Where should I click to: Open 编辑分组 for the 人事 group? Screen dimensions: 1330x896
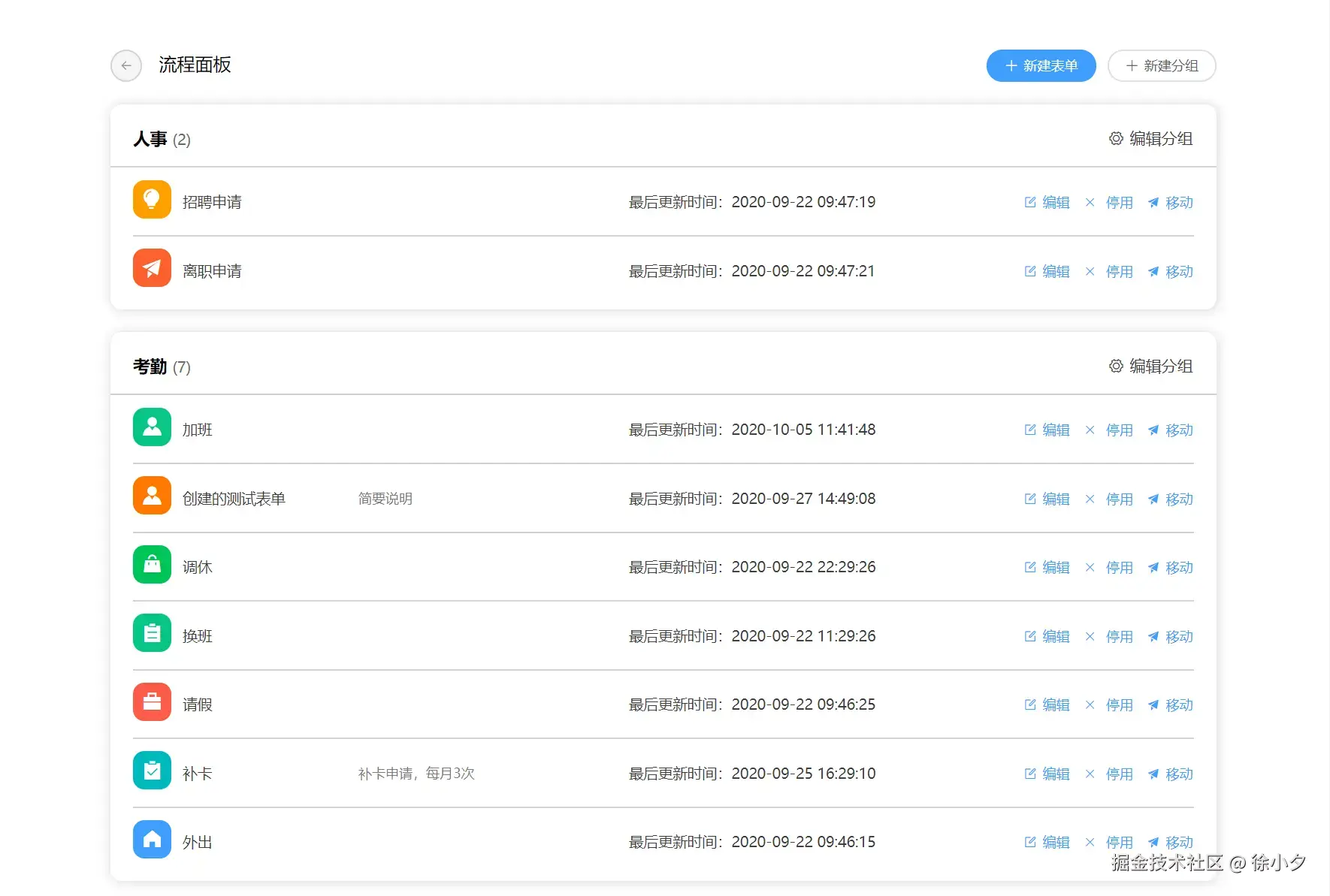pyautogui.click(x=1150, y=139)
